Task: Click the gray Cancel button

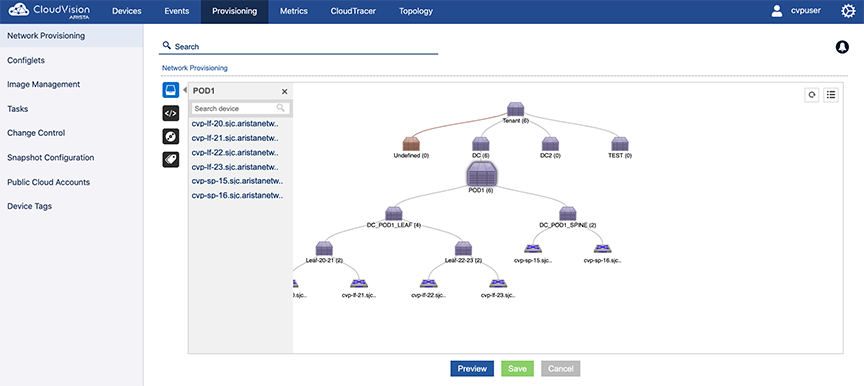Action: click(x=561, y=369)
